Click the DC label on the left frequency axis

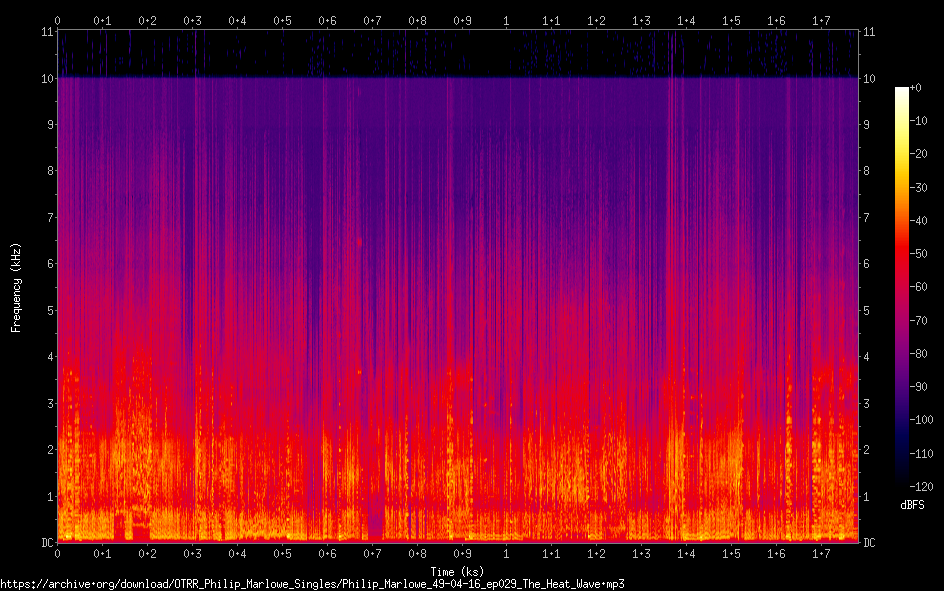tap(45, 542)
